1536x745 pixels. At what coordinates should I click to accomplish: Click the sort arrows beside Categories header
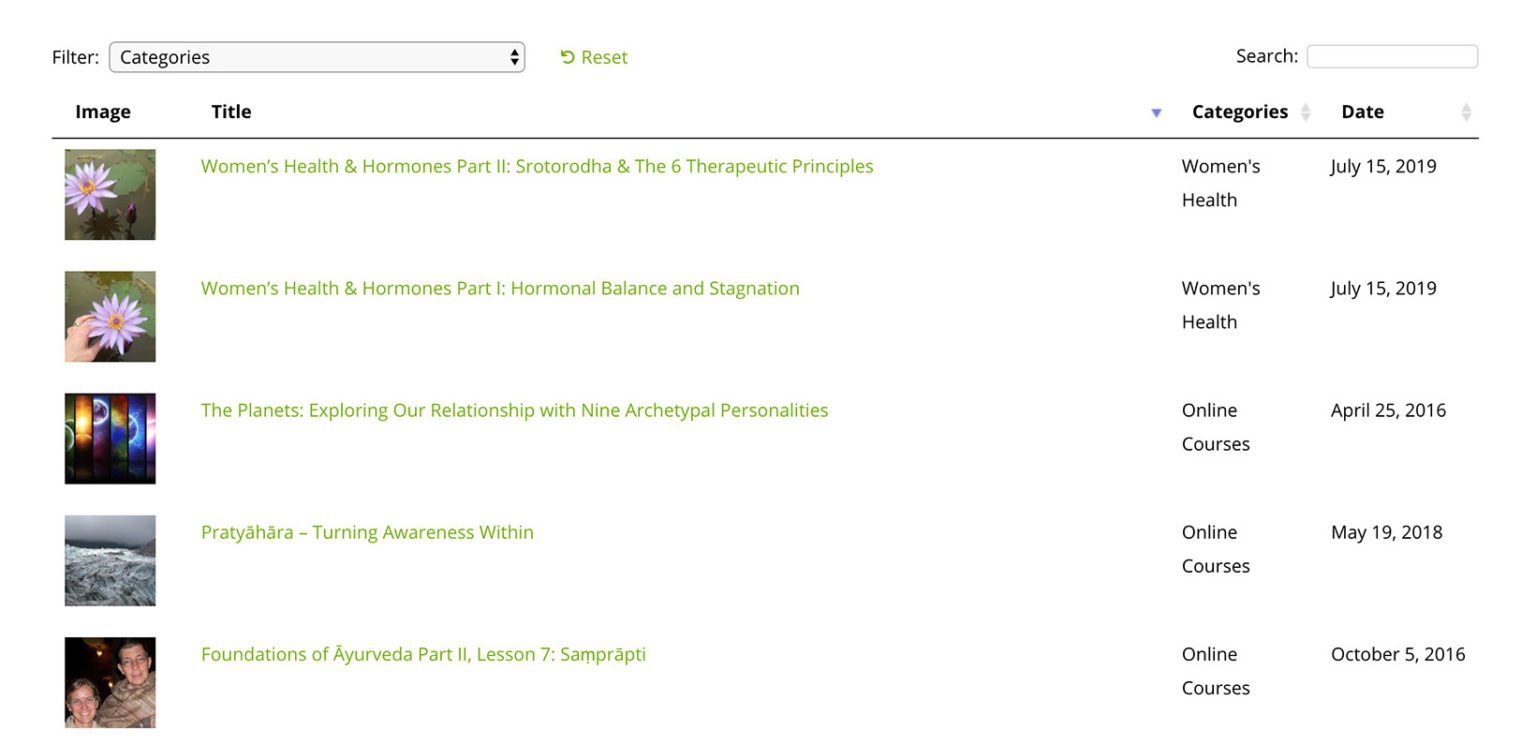pyautogui.click(x=1308, y=113)
